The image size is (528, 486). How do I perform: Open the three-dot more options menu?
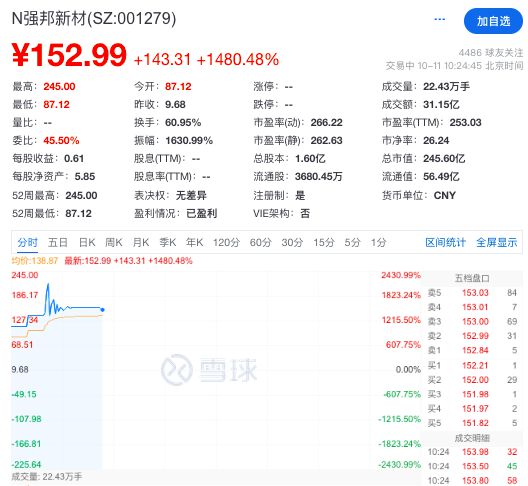click(439, 20)
